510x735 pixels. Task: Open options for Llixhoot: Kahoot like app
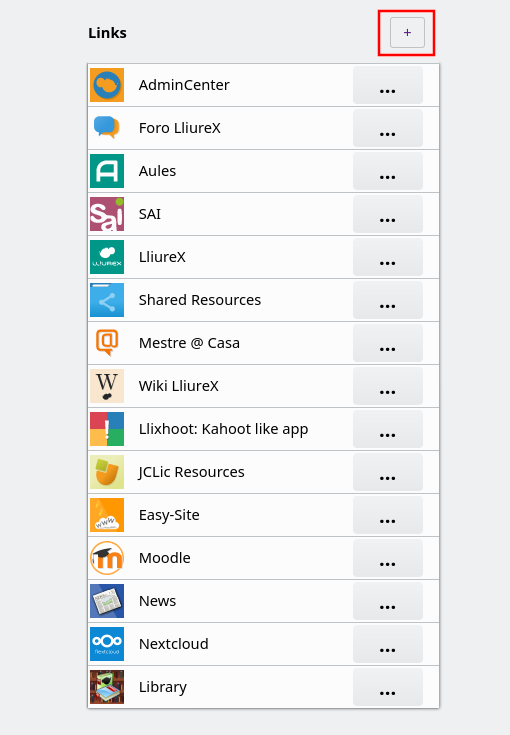(388, 429)
